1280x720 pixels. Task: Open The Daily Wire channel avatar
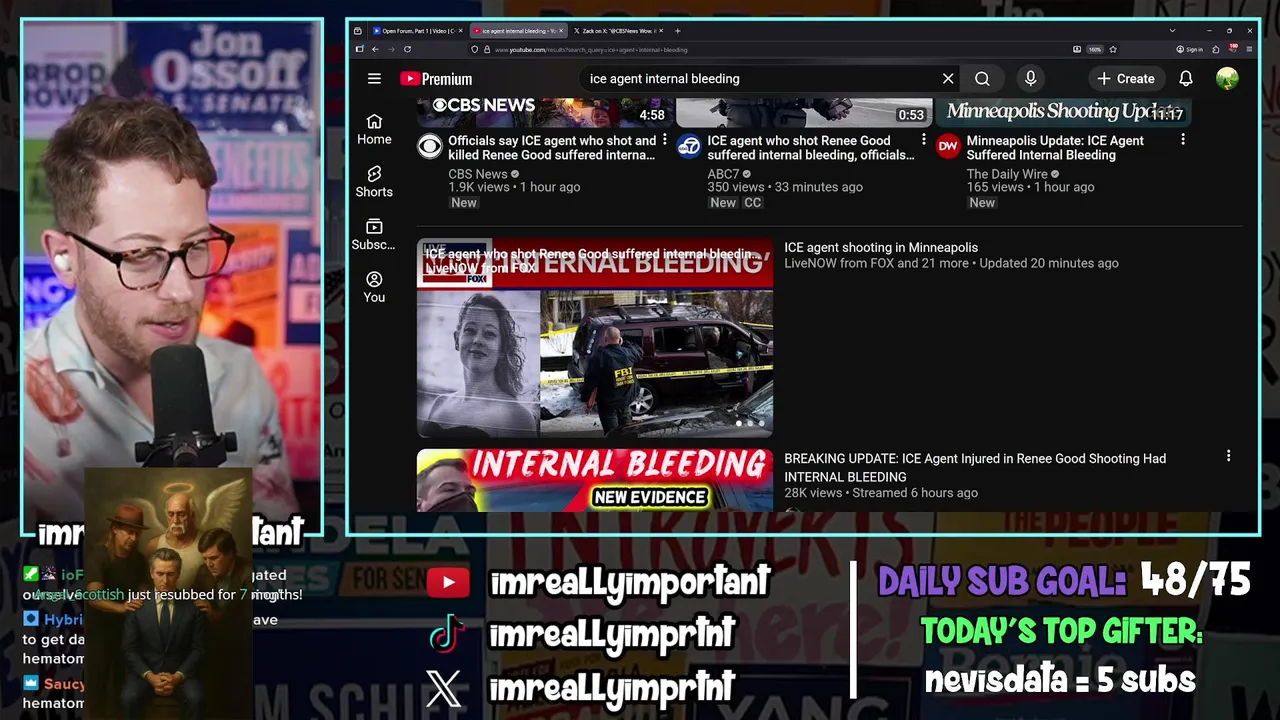pos(948,148)
